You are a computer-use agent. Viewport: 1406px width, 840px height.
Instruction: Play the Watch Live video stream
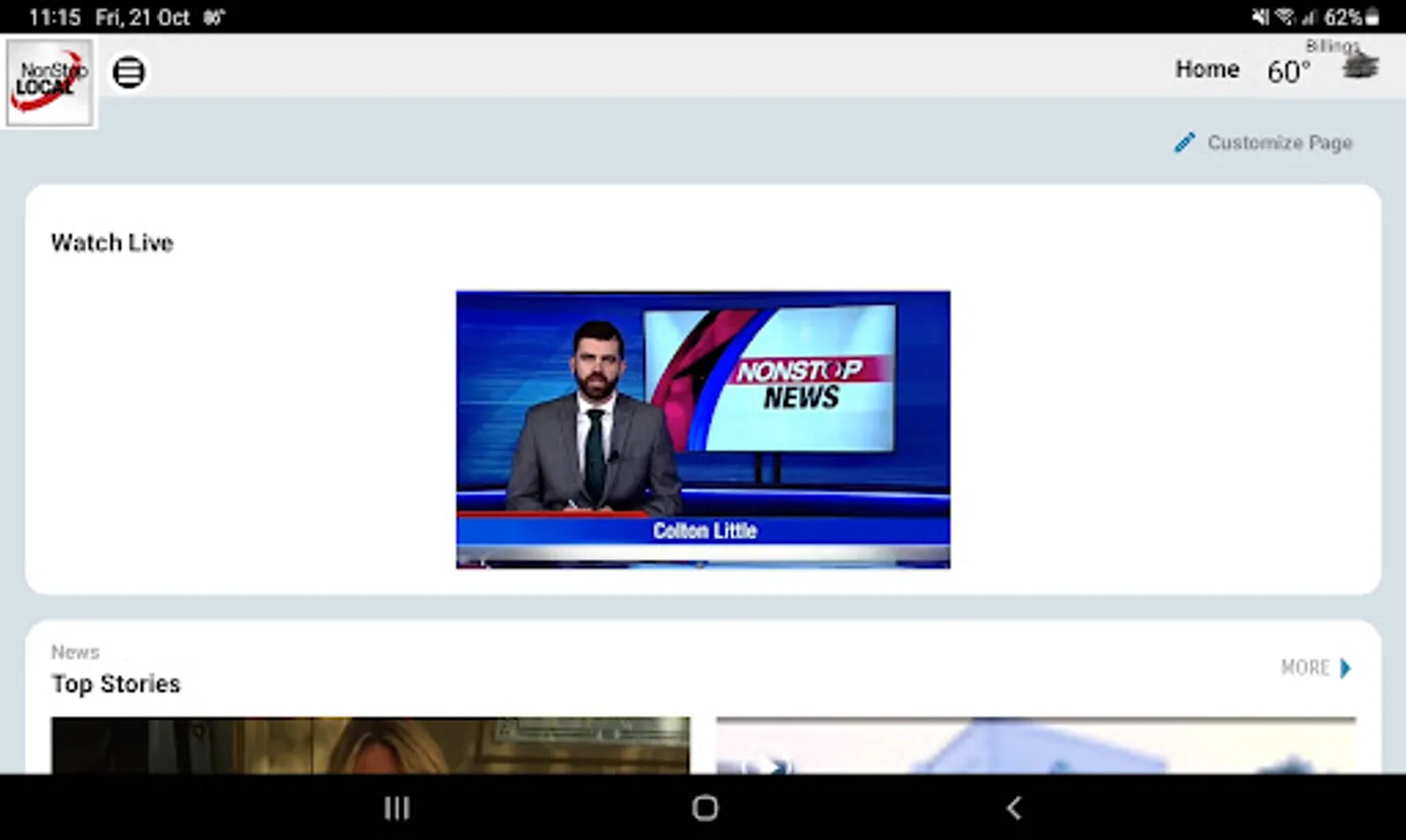coord(703,429)
